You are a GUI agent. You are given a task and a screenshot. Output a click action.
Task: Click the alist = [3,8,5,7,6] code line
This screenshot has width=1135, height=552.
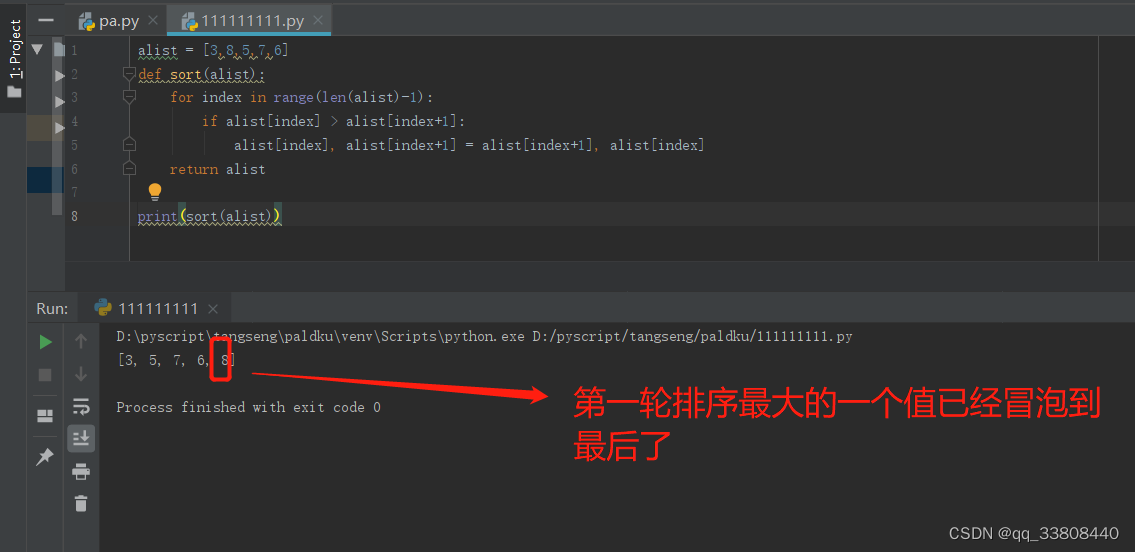(214, 51)
